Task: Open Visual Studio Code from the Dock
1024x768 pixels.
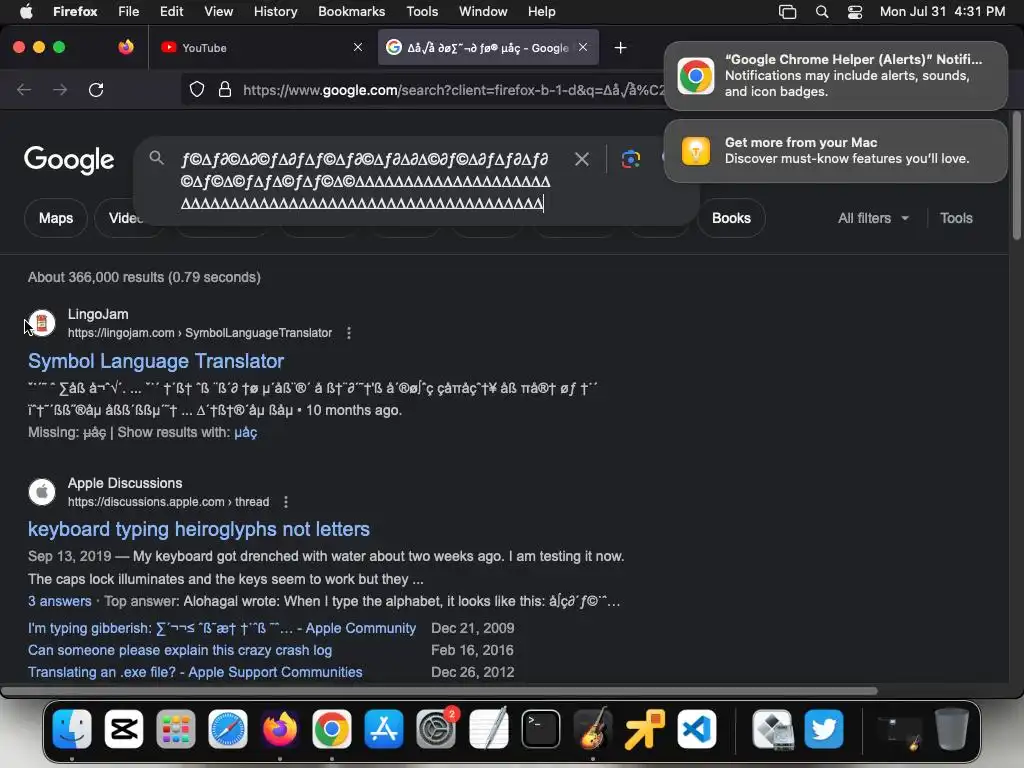Action: (x=697, y=729)
